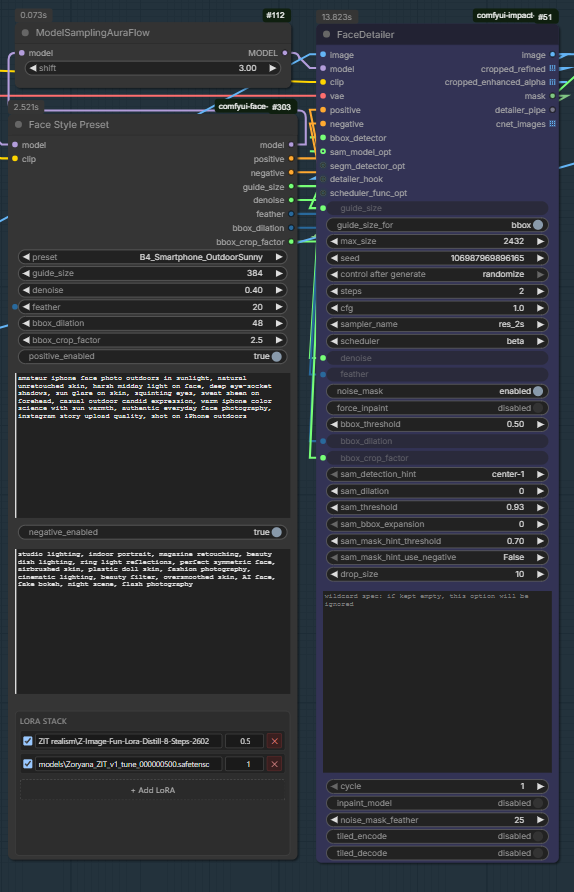
Task: Select previous sampler_name with left arrow
Action: [334, 324]
